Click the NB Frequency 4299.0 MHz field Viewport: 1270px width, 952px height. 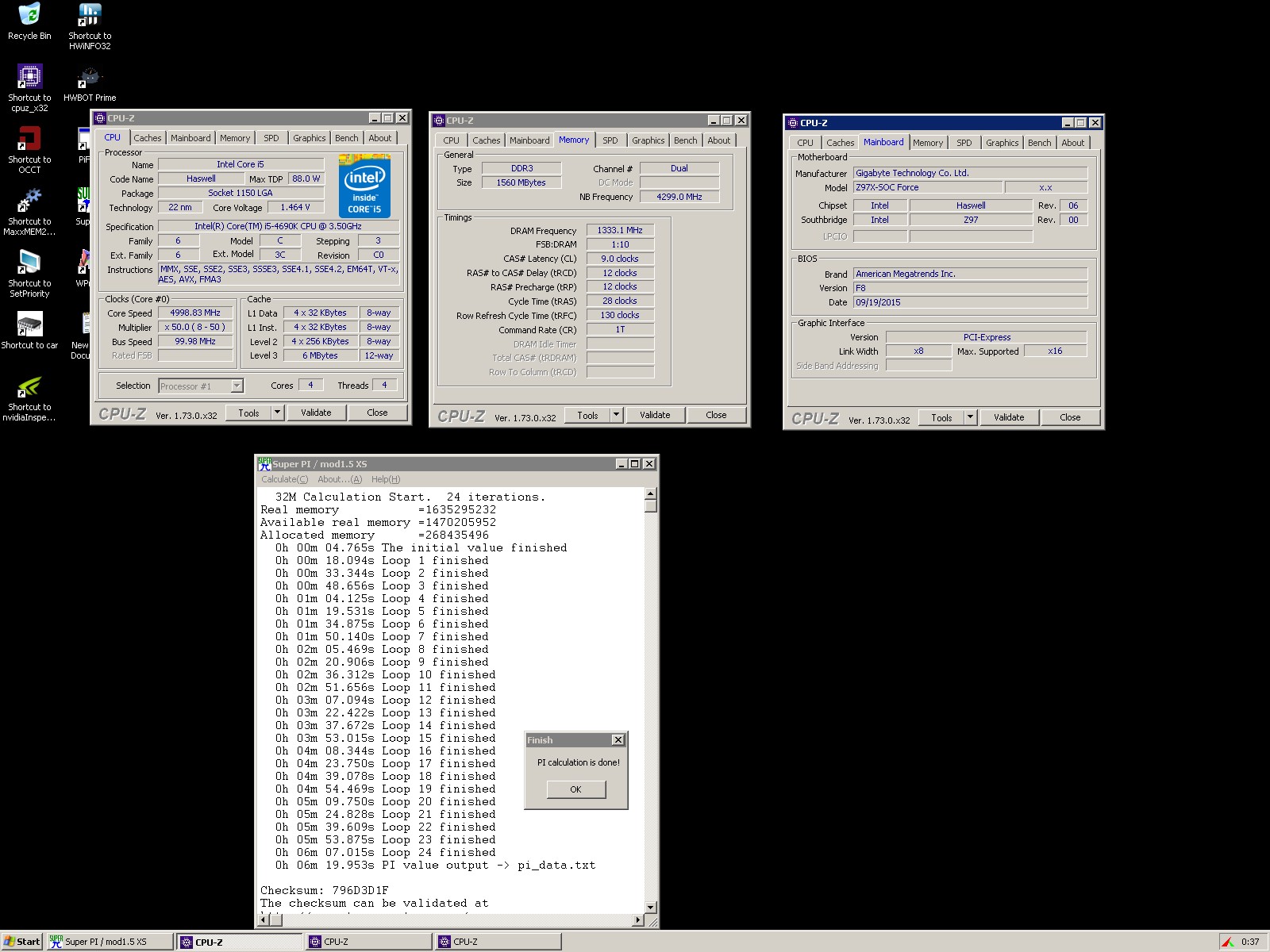679,197
